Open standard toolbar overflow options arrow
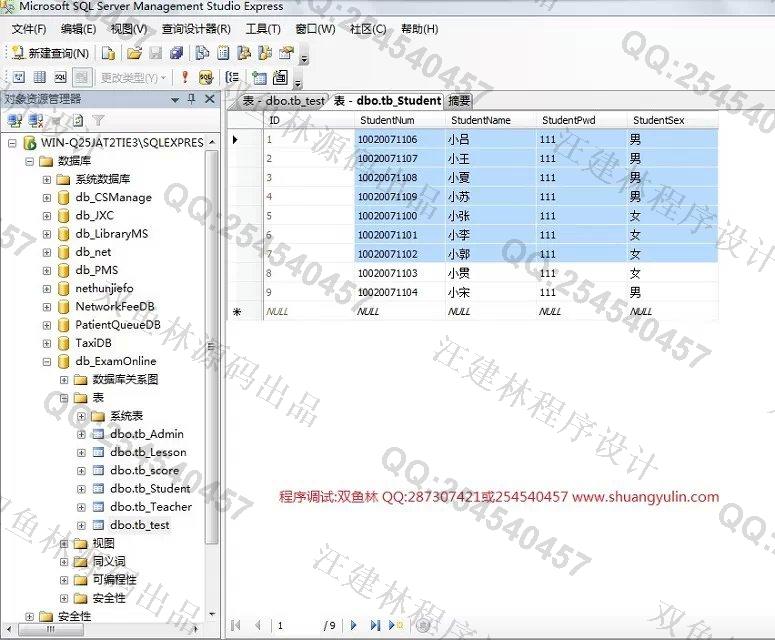The image size is (775, 640). pyautogui.click(x=304, y=59)
